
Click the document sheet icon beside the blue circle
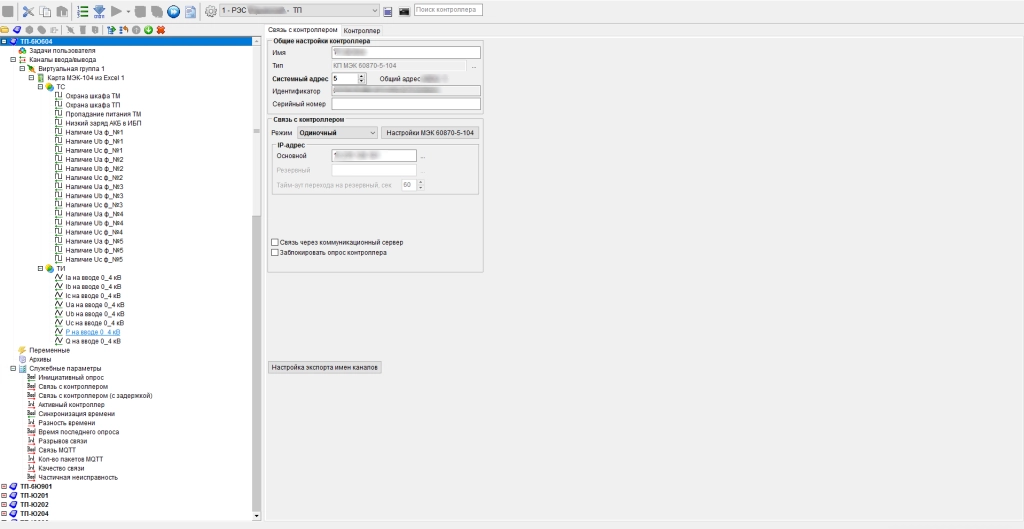click(190, 11)
